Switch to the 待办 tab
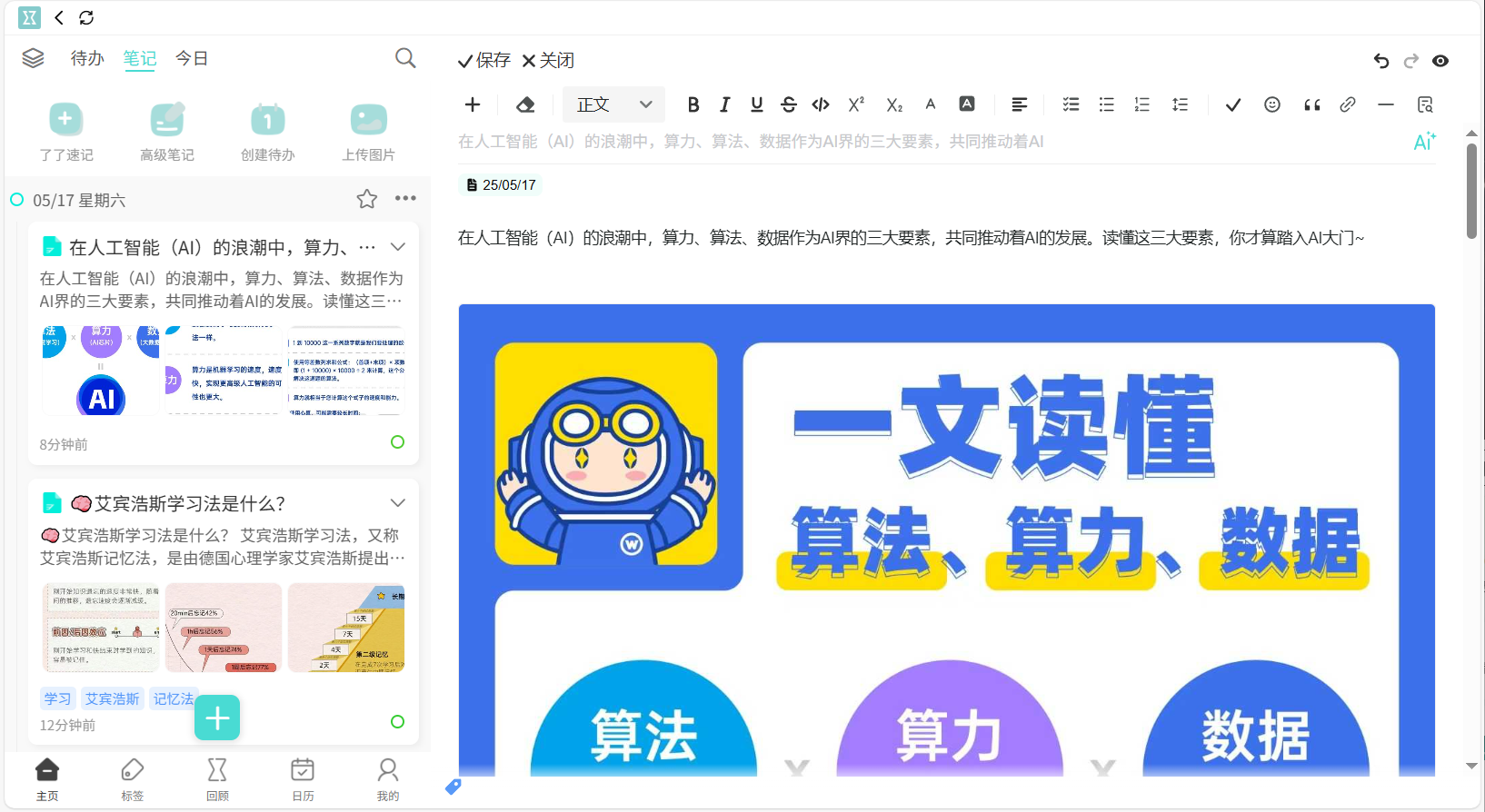 [87, 58]
